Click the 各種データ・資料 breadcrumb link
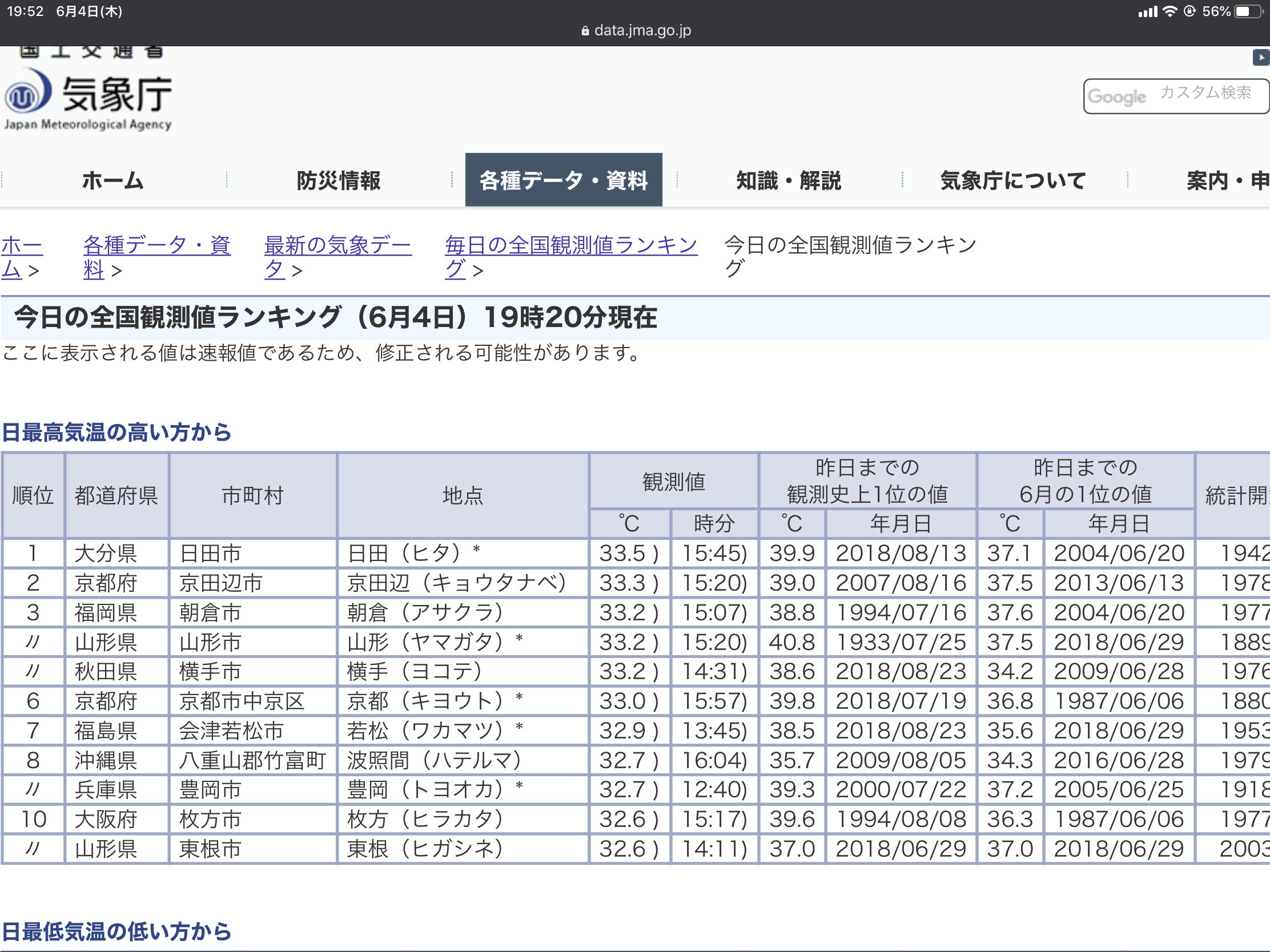1270x952 pixels. [156, 245]
